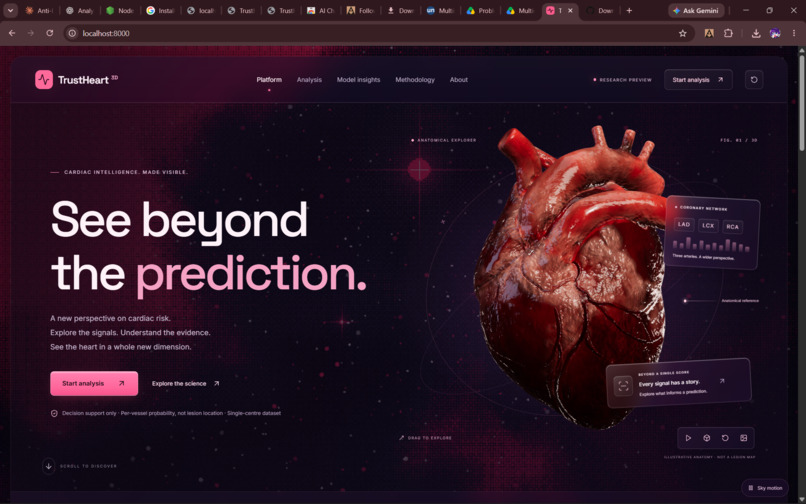View site information icon beside URL
The width and height of the screenshot is (806, 504).
tap(72, 33)
